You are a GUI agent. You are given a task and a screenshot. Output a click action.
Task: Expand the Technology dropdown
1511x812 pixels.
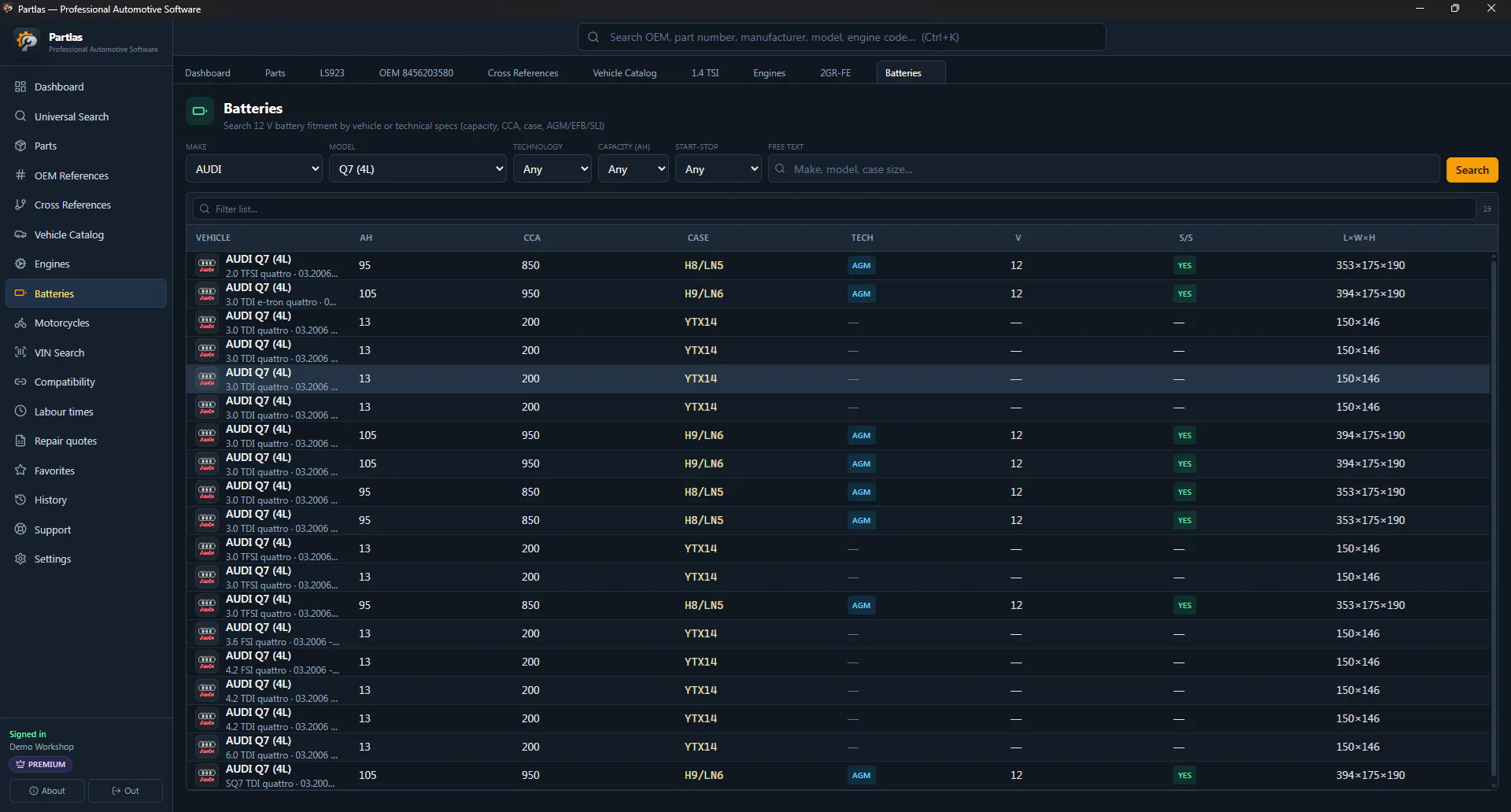click(x=552, y=169)
